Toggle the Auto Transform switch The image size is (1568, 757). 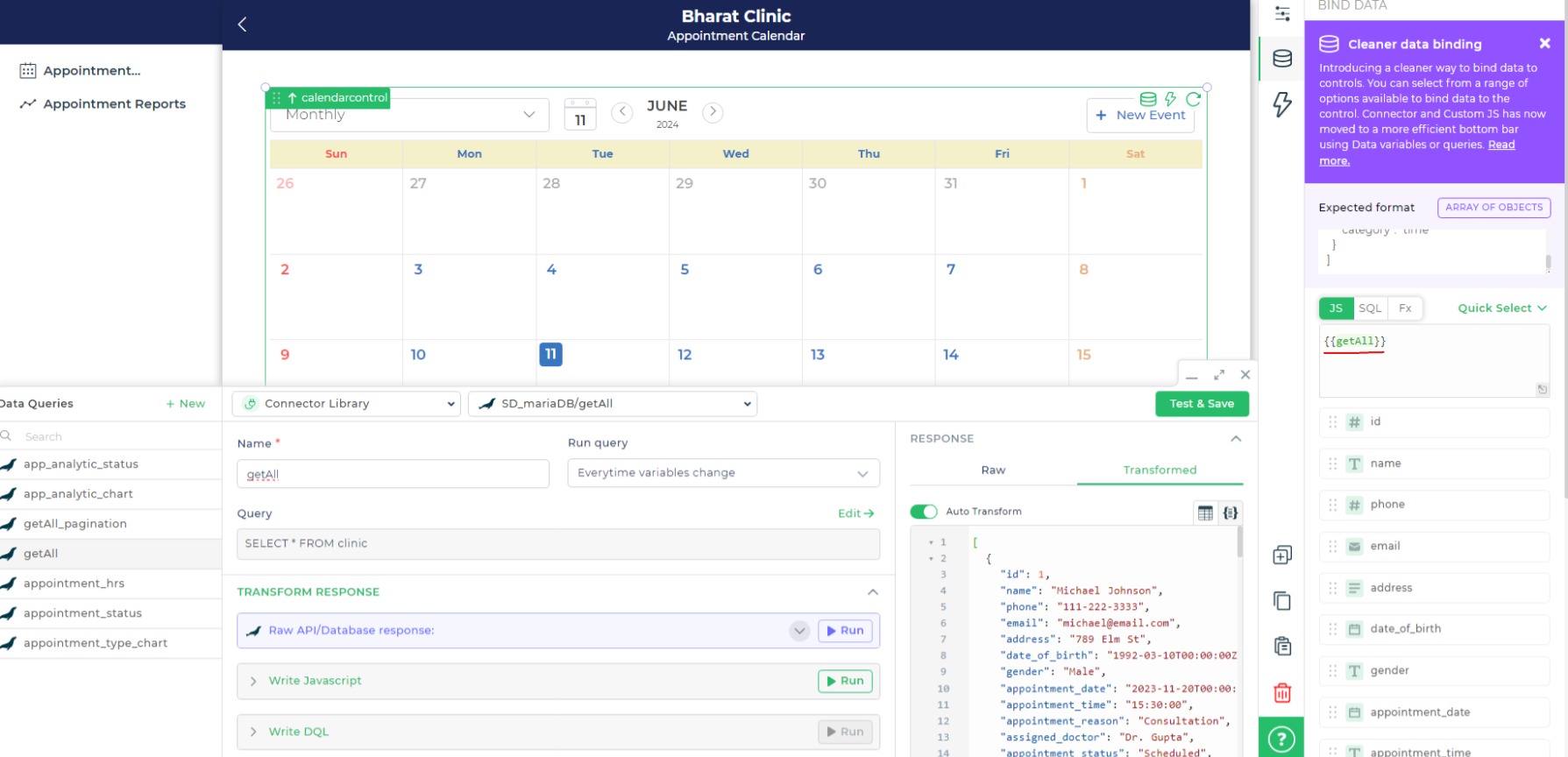coord(924,512)
